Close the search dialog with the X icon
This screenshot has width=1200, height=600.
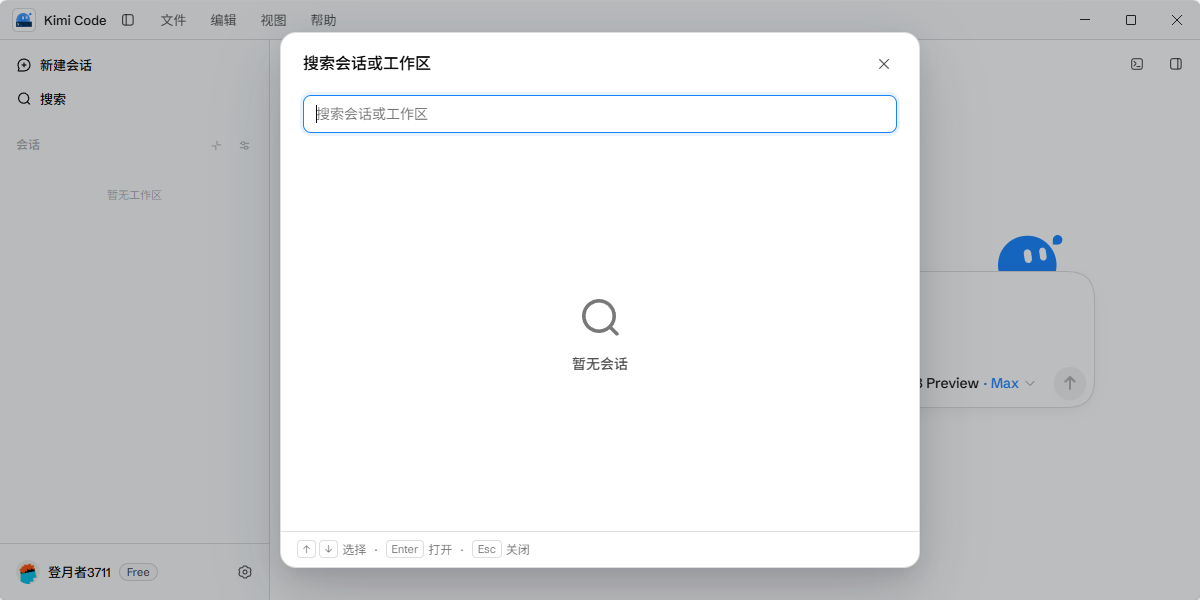click(x=884, y=64)
